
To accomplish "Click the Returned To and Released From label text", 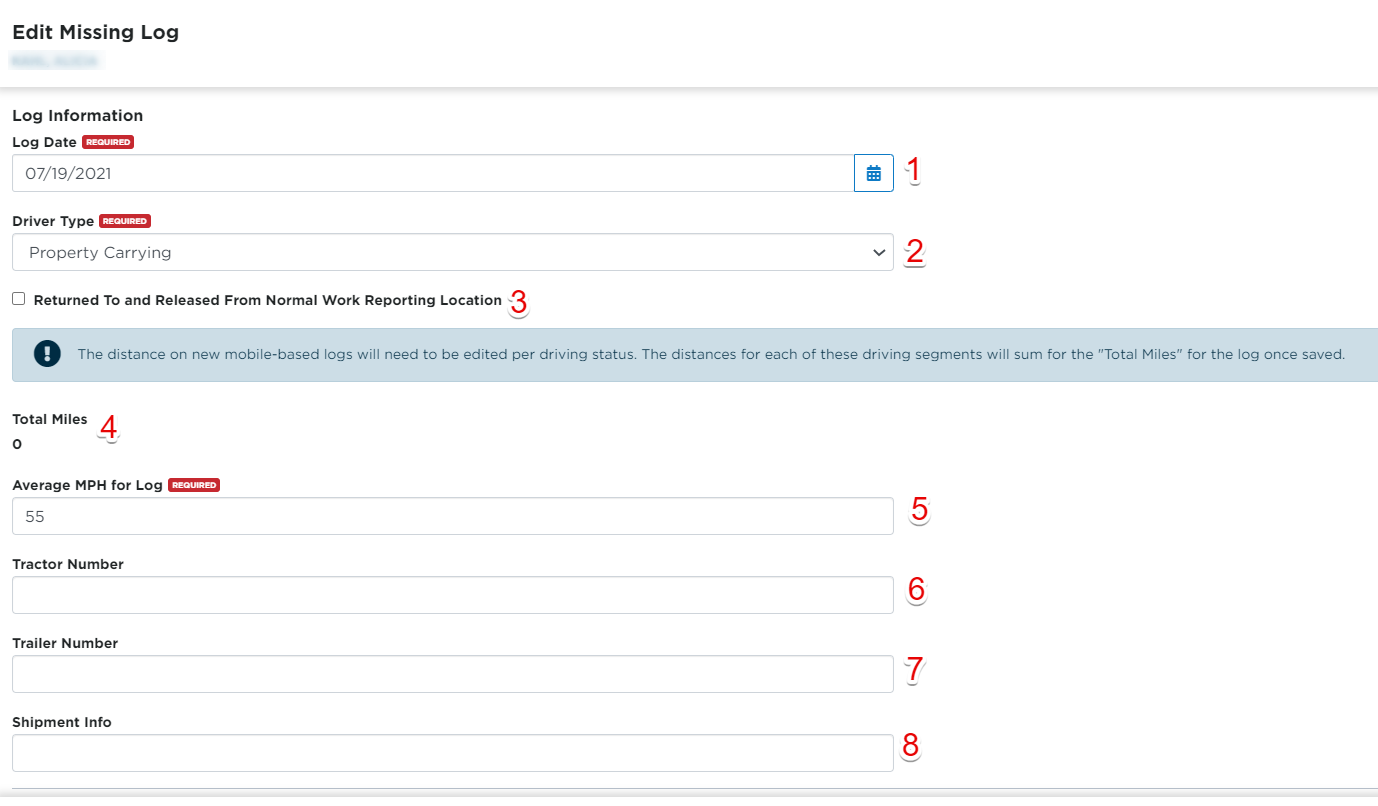I will [x=268, y=300].
